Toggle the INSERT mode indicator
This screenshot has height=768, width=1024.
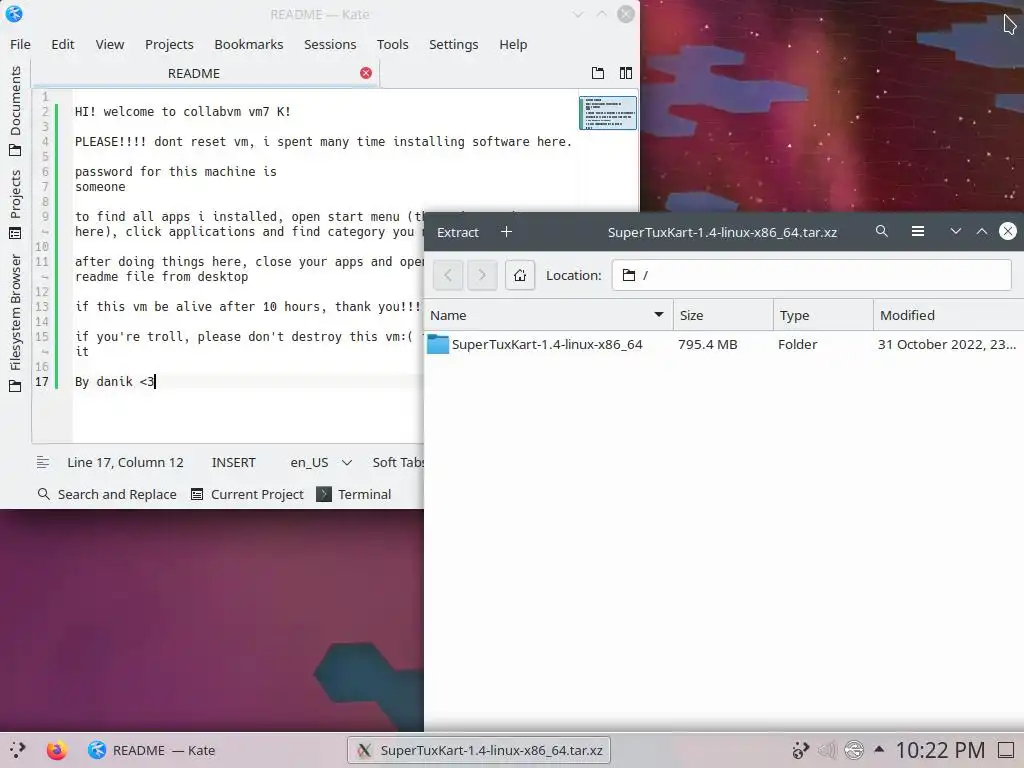(x=233, y=462)
